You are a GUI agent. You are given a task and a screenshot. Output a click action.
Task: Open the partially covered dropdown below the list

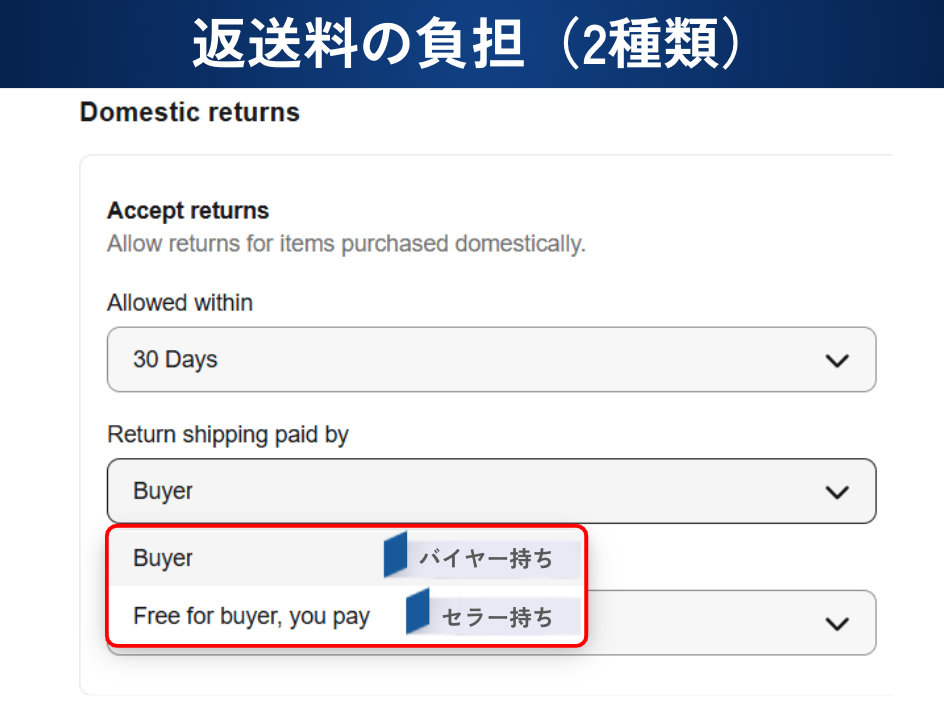(x=730, y=623)
